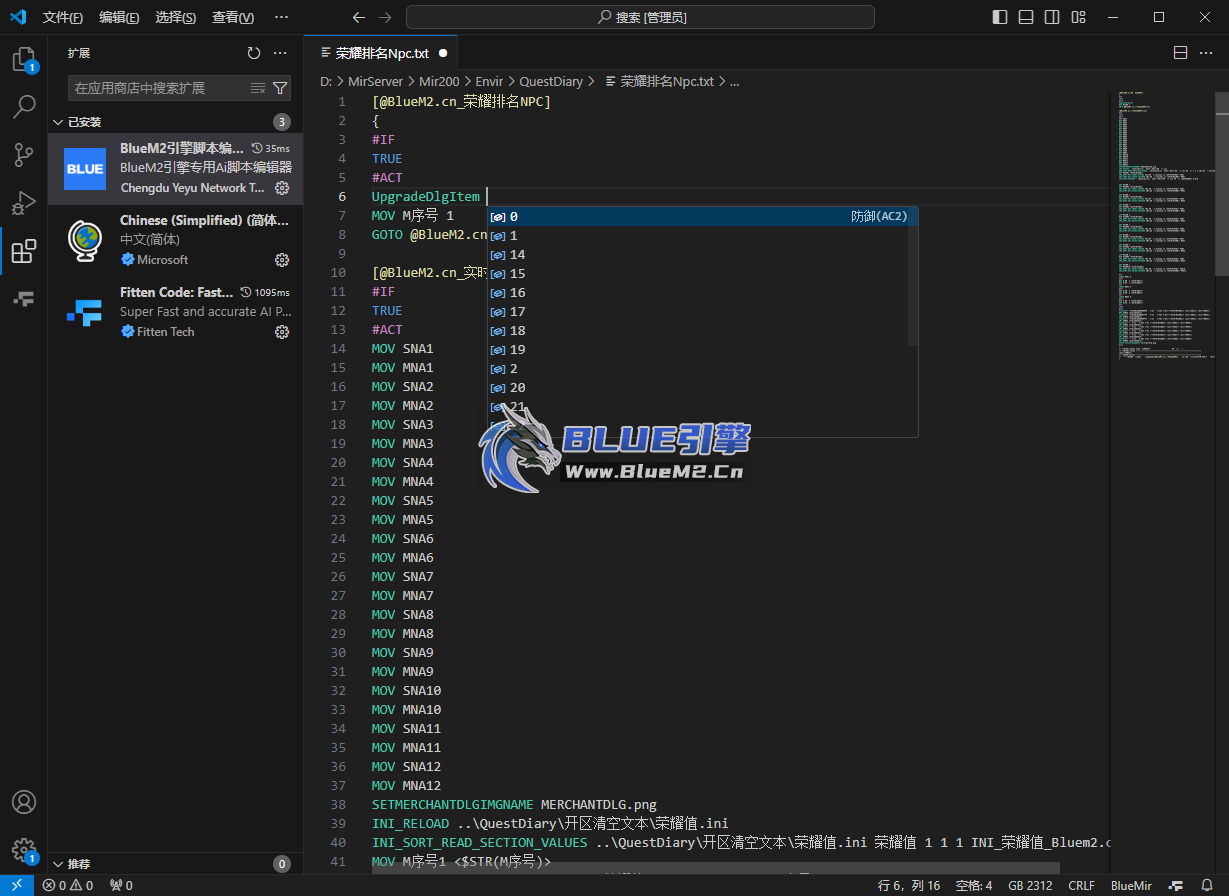Viewport: 1229px width, 896px height.
Task: Toggle the primary side bar visibility
Action: [x=1000, y=17]
